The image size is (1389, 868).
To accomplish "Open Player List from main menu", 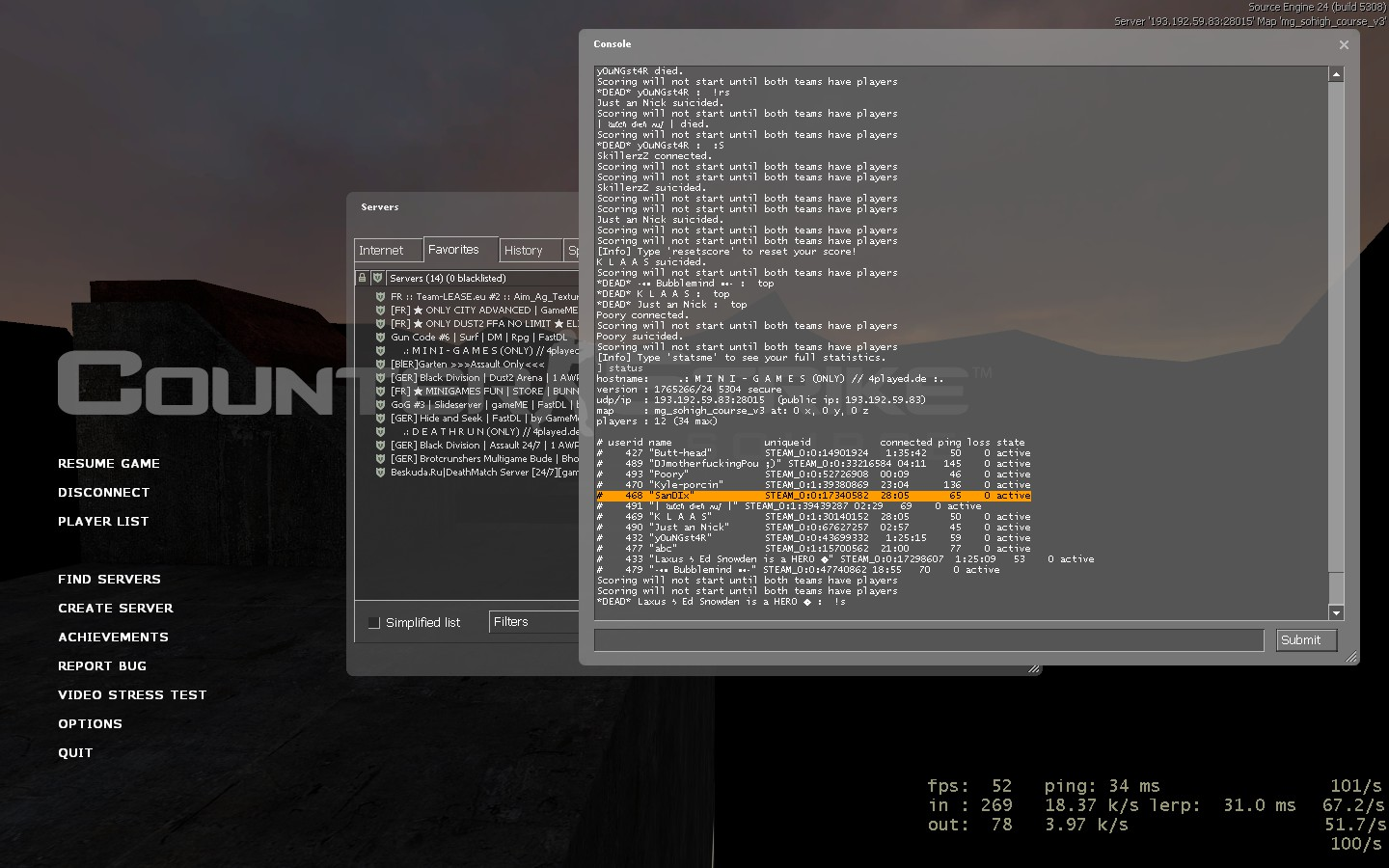I will [x=103, y=522].
